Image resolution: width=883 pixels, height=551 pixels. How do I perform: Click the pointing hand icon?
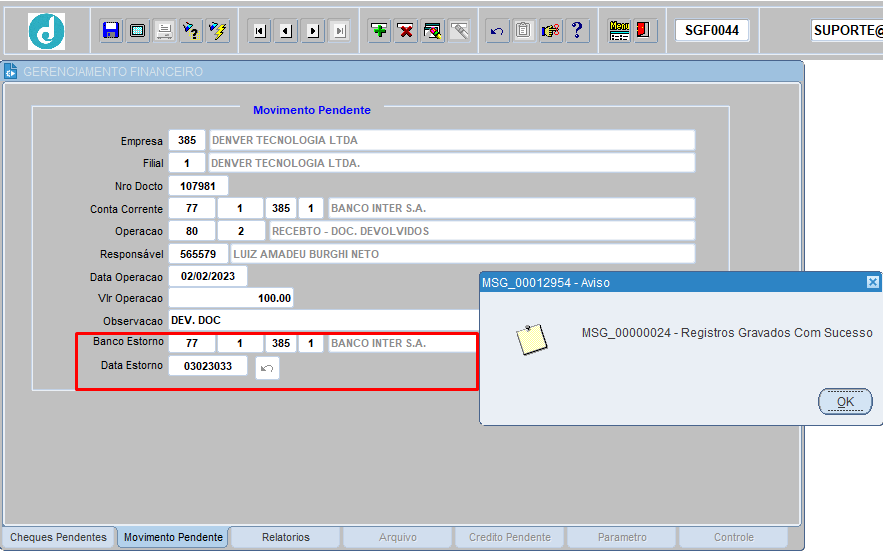(x=550, y=30)
